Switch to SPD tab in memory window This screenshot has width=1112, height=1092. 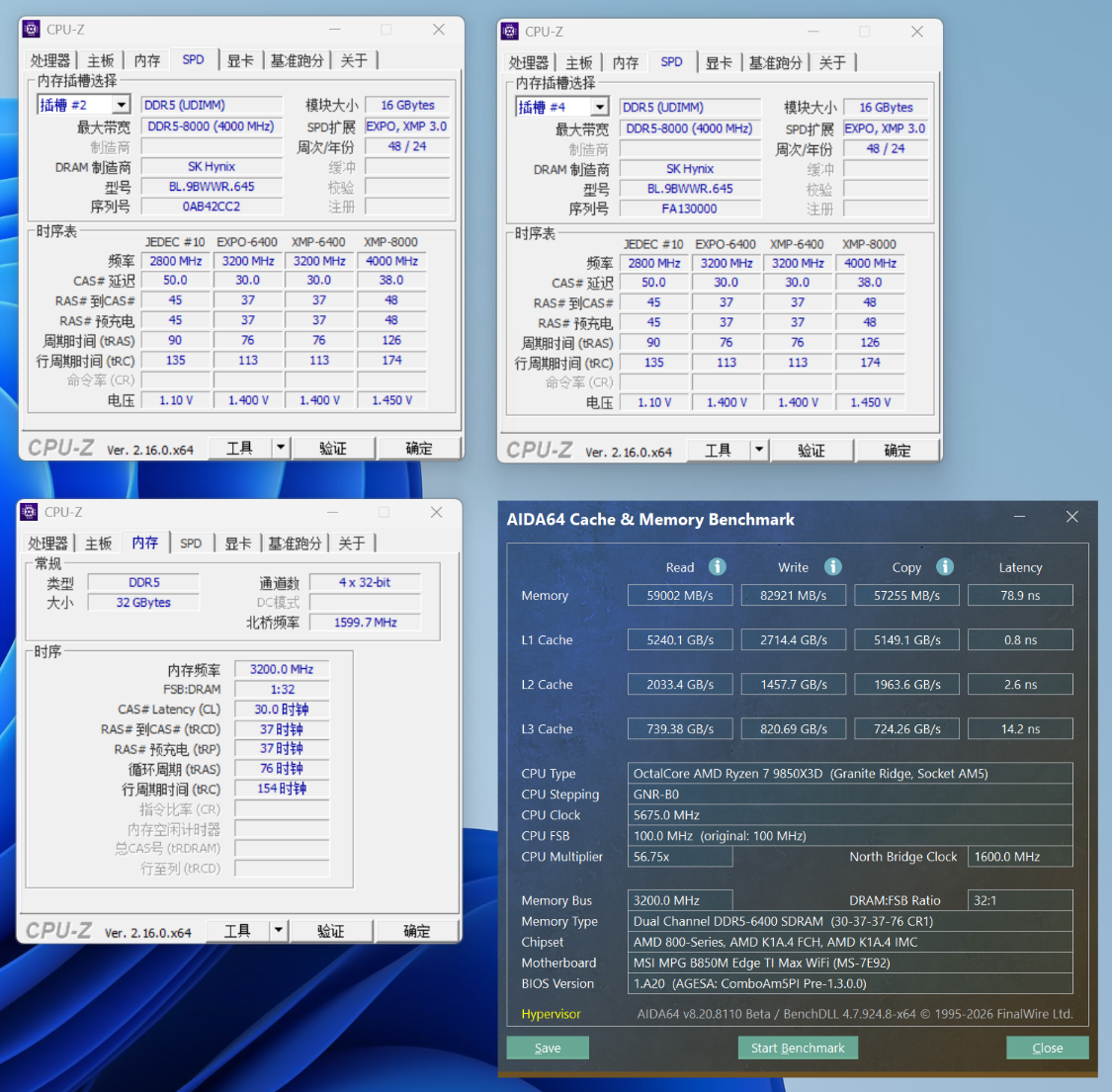pos(190,544)
